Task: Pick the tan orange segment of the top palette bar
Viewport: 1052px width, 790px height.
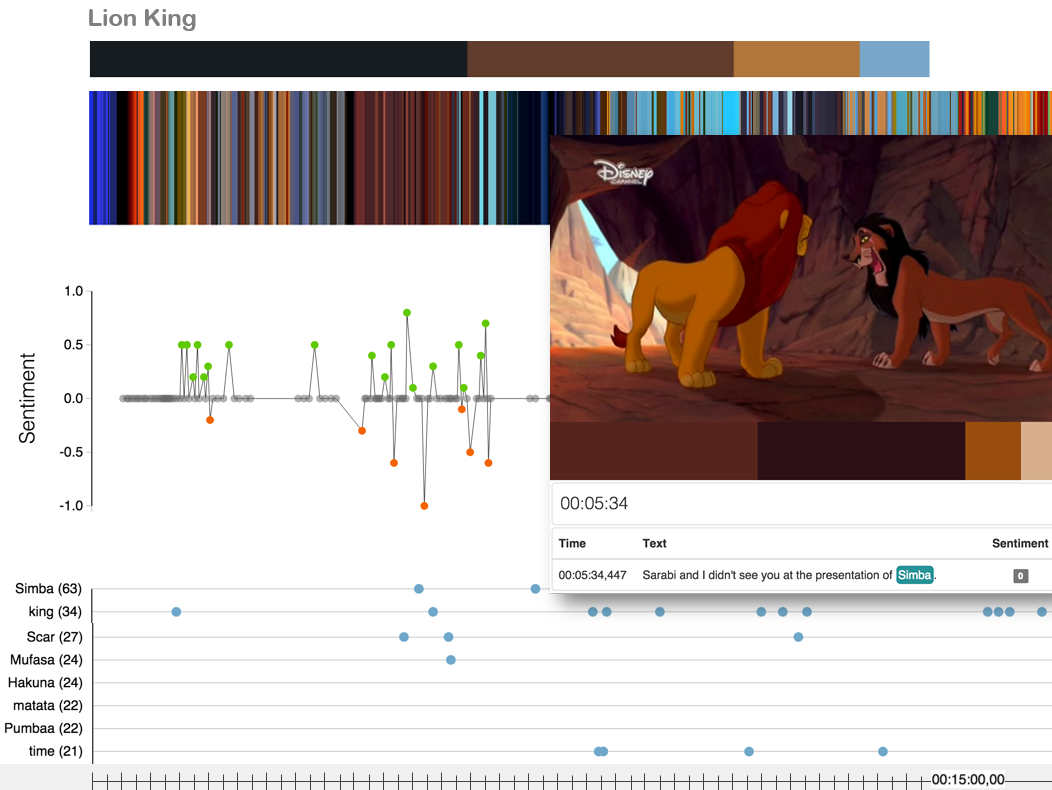Action: (x=796, y=59)
